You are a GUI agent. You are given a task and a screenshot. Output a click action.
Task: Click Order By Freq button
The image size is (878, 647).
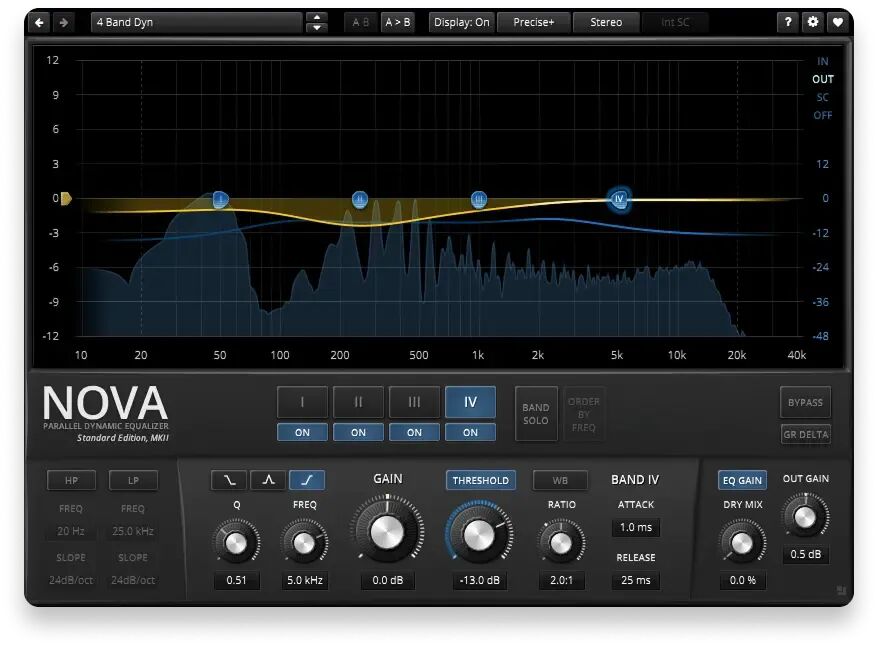[x=583, y=414]
